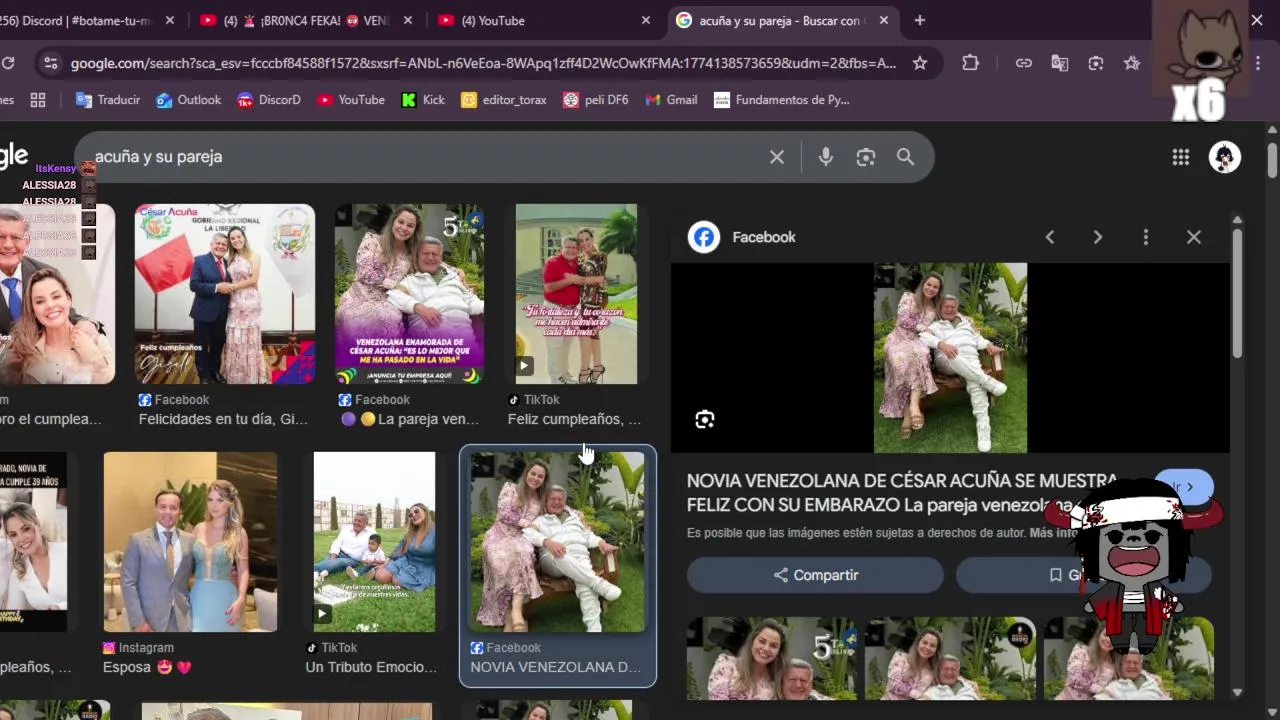
Task: Close the Discord browser tab
Action: pos(169,20)
